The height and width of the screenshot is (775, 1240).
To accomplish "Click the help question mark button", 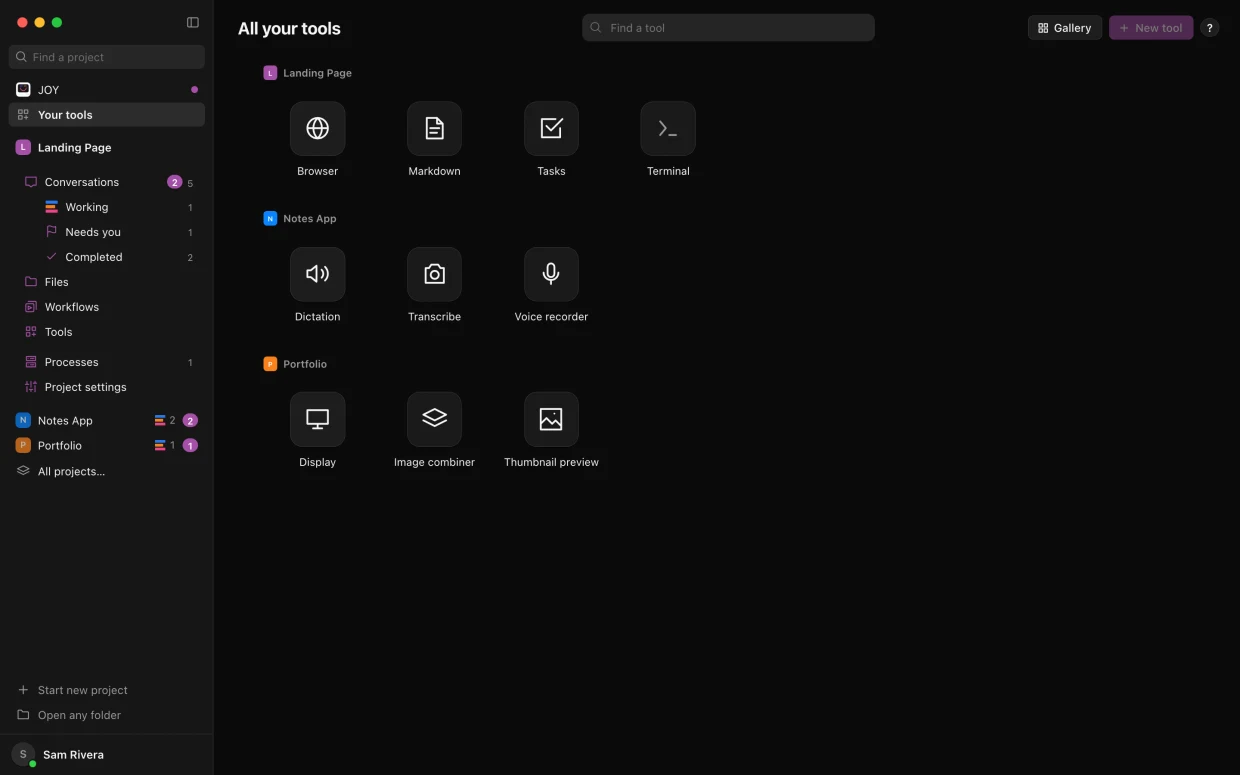I will click(x=1209, y=28).
